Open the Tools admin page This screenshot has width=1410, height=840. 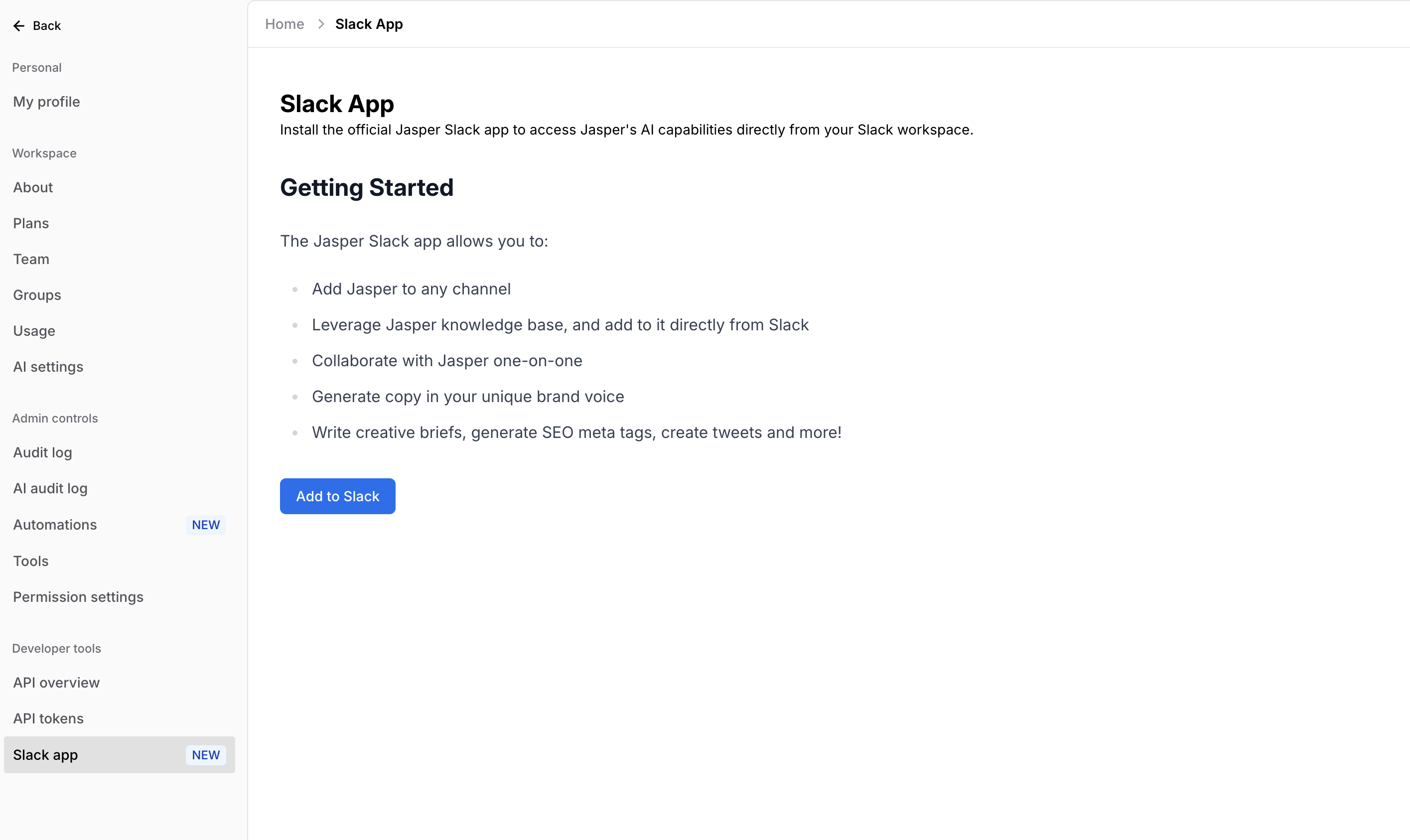pyautogui.click(x=31, y=561)
